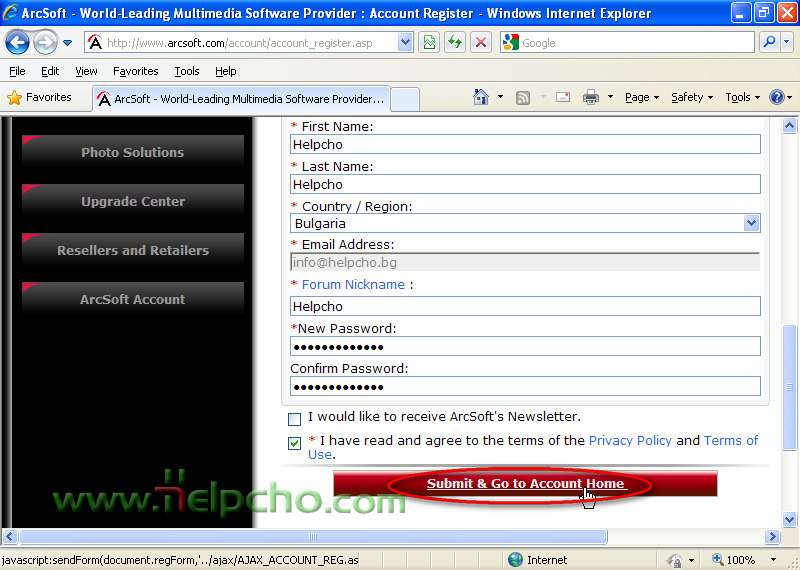This screenshot has height=570, width=800.
Task: Open the Country / Region dropdown
Action: click(x=525, y=224)
